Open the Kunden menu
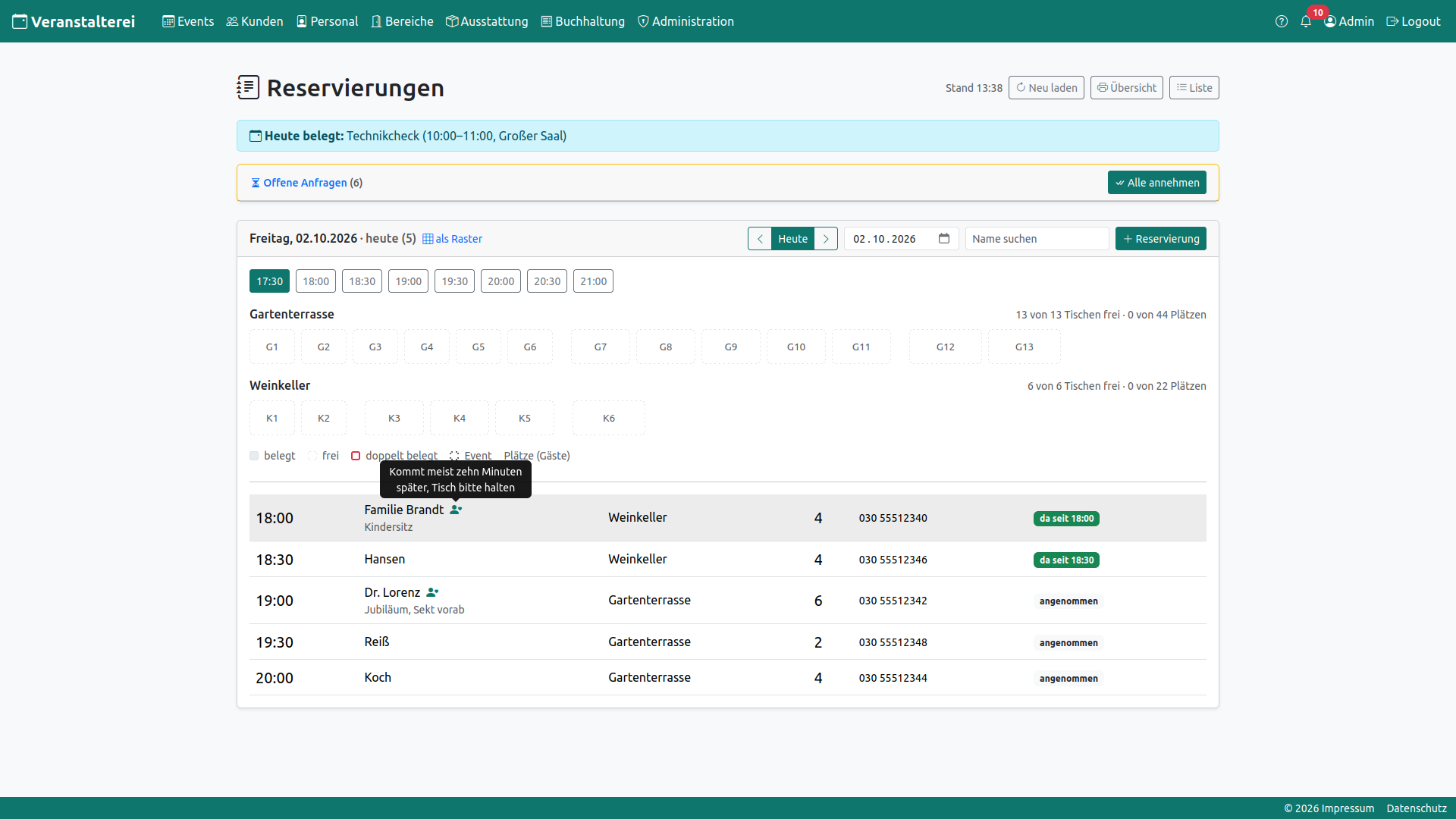This screenshot has width=1456, height=819. 255,21
